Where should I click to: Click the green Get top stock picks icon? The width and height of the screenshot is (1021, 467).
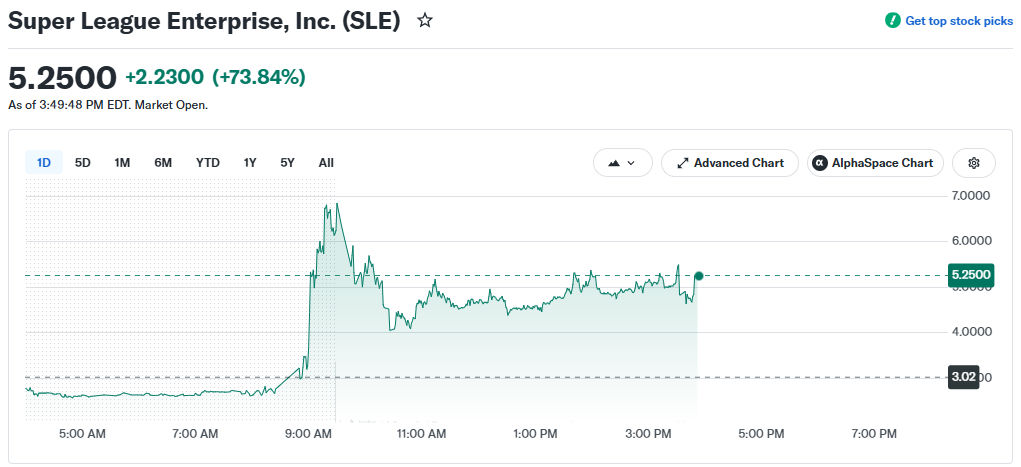tap(892, 21)
